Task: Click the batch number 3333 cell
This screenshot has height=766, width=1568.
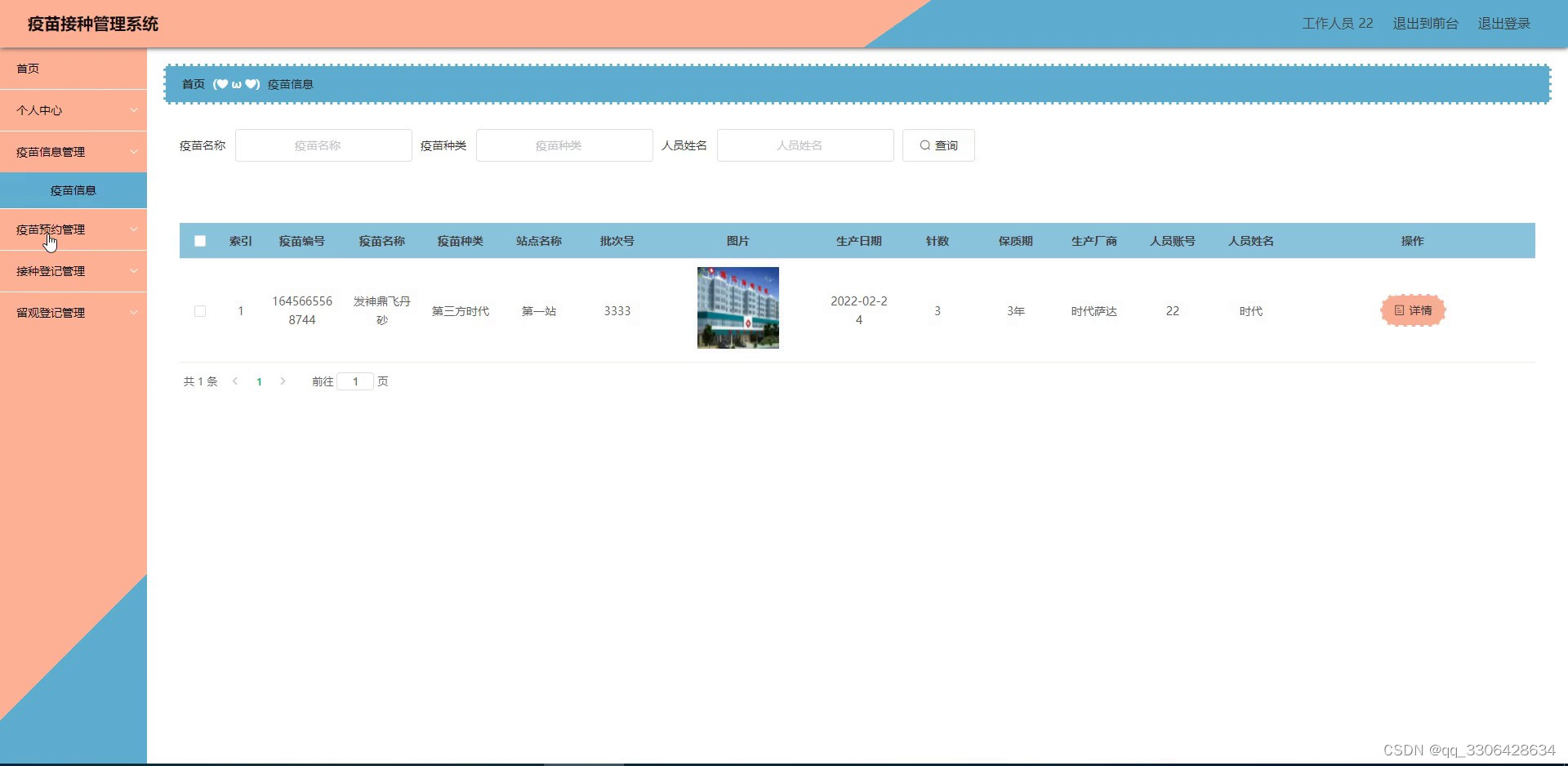Action: click(x=617, y=311)
